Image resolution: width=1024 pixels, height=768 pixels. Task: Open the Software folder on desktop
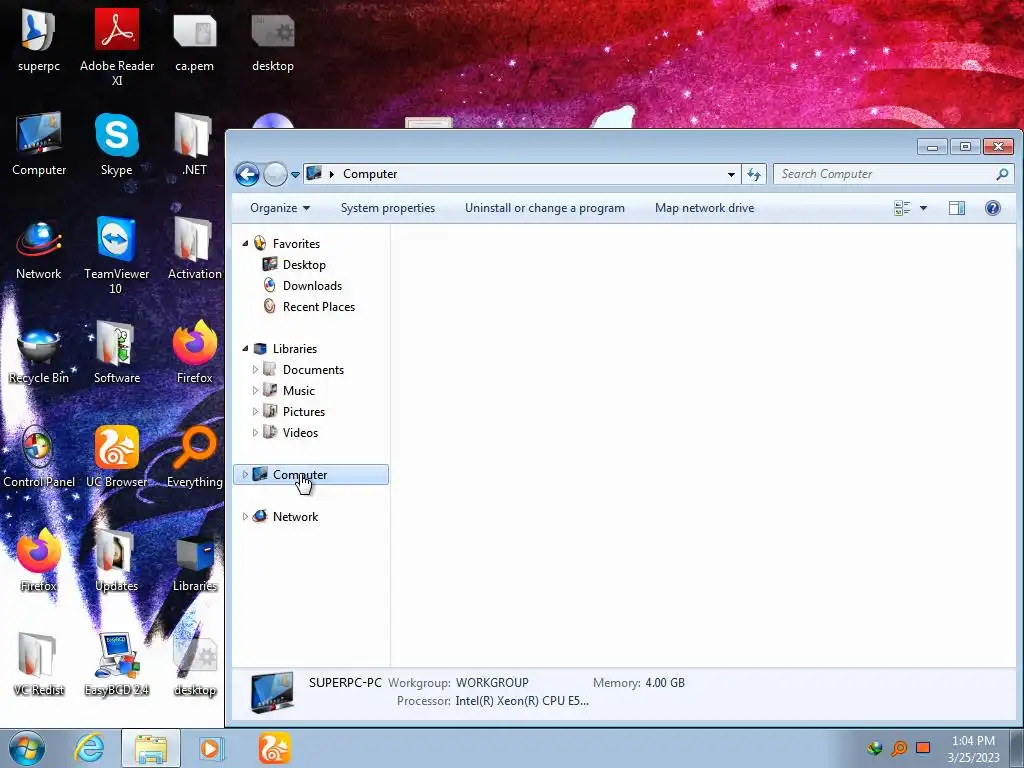tap(117, 352)
